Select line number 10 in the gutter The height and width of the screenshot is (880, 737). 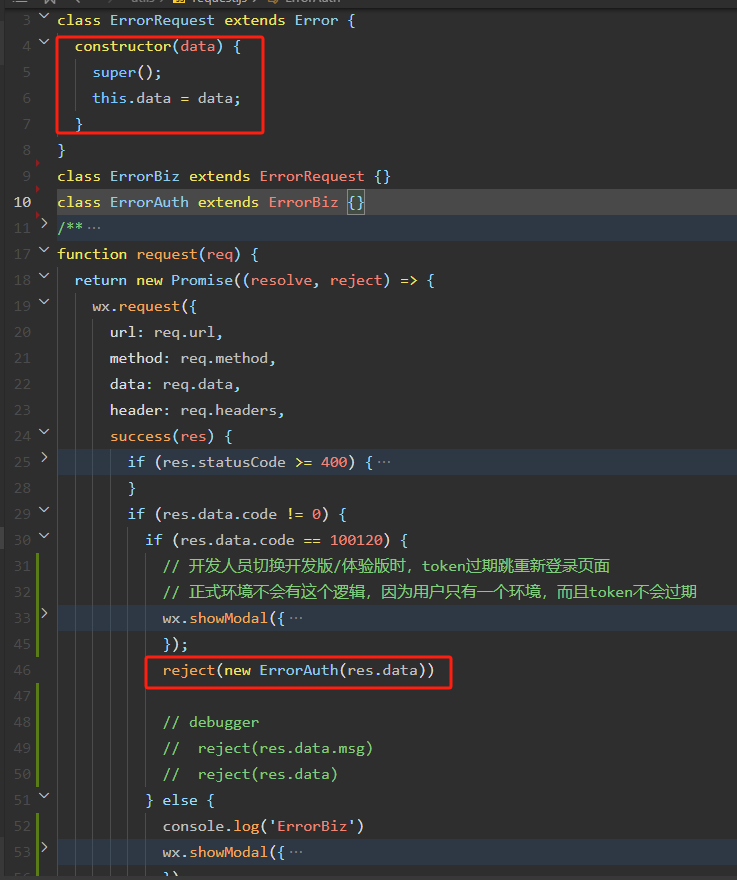tap(22, 202)
